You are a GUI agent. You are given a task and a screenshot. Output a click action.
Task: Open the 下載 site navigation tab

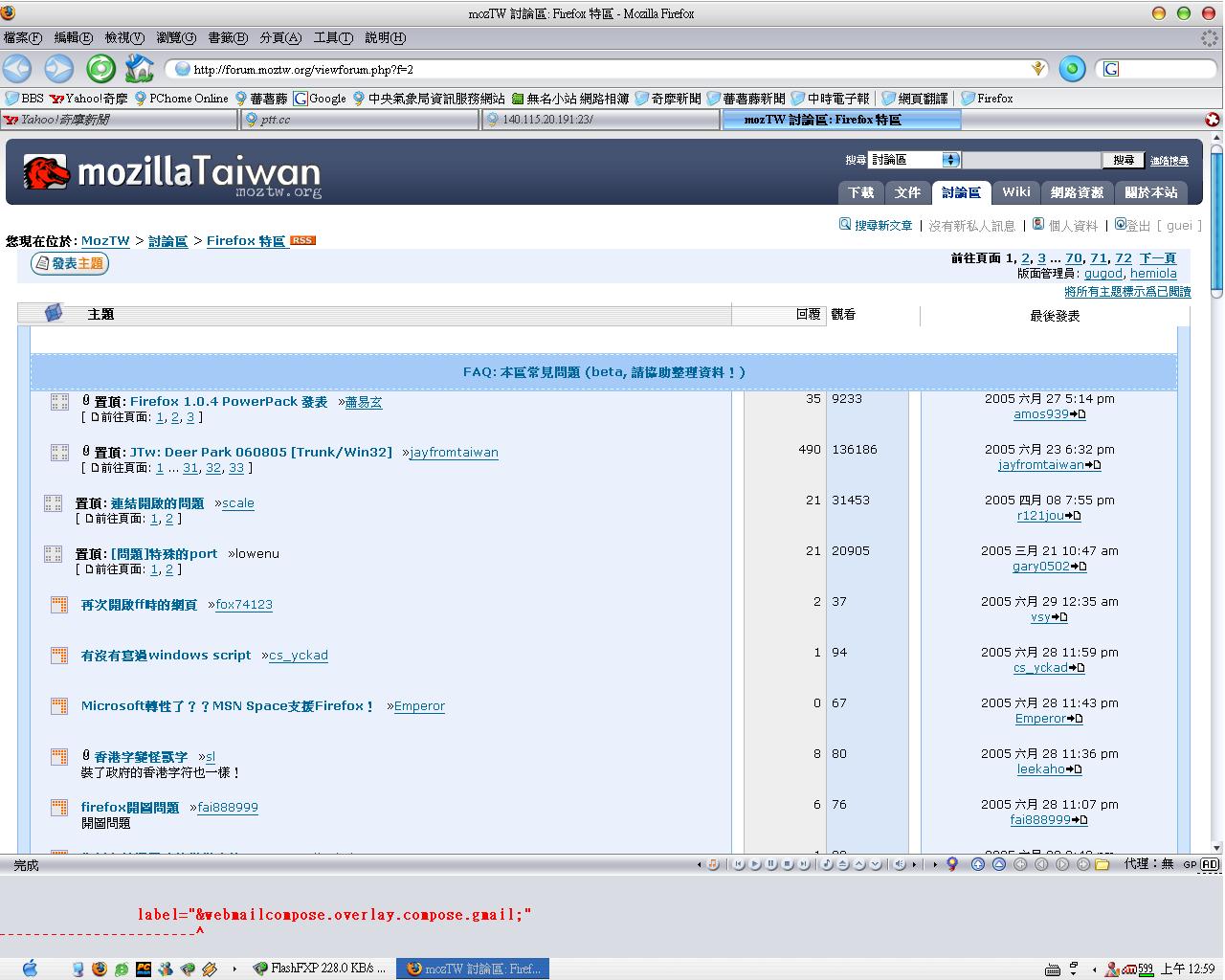click(860, 192)
